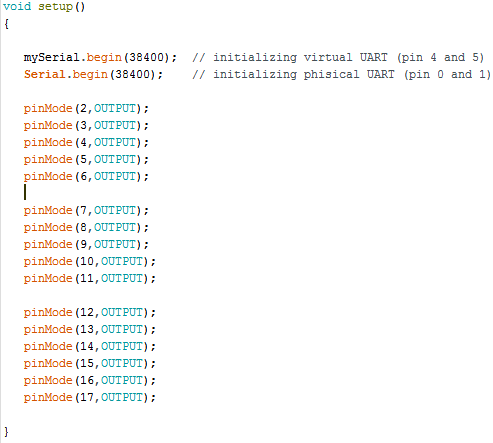The image size is (493, 443).
Task: Click the mySerial.begin(38400); statement
Action: (100, 57)
